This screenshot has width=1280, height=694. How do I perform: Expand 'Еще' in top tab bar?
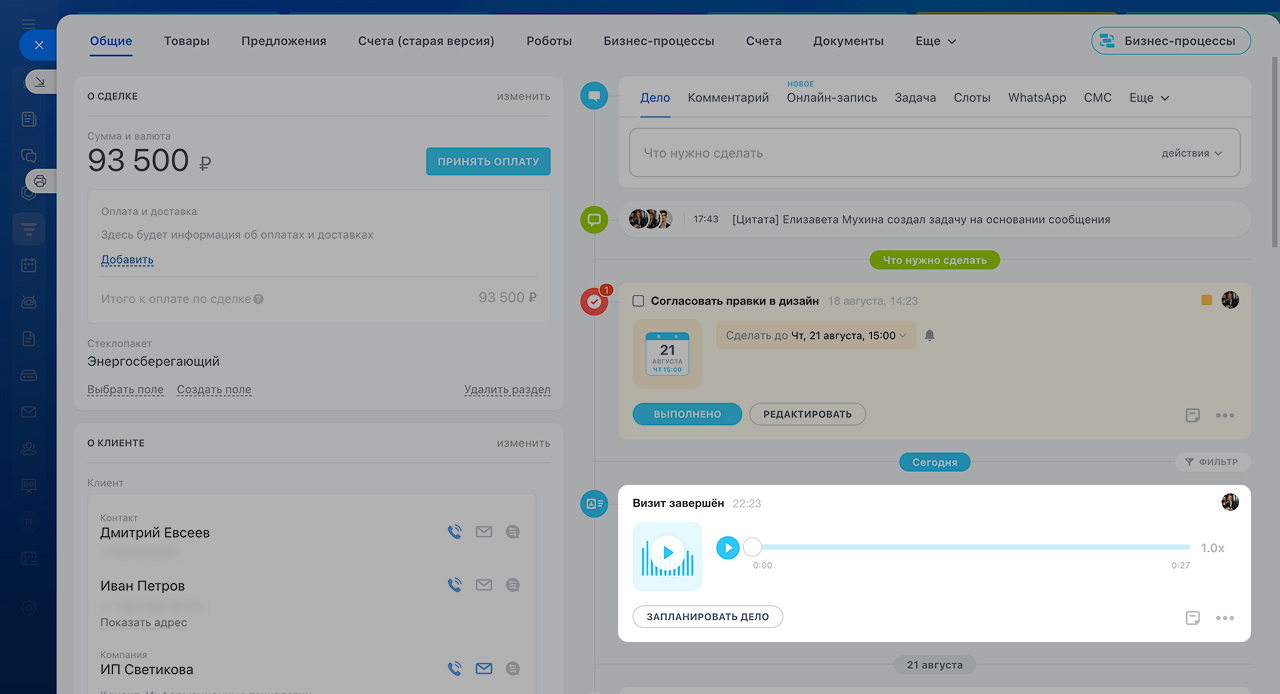[936, 41]
